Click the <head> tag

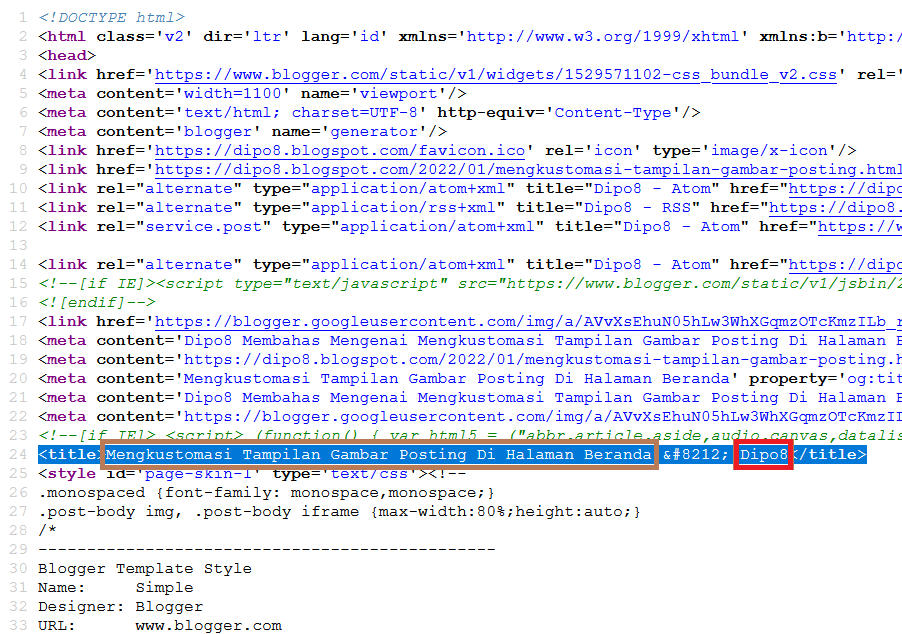coord(67,56)
